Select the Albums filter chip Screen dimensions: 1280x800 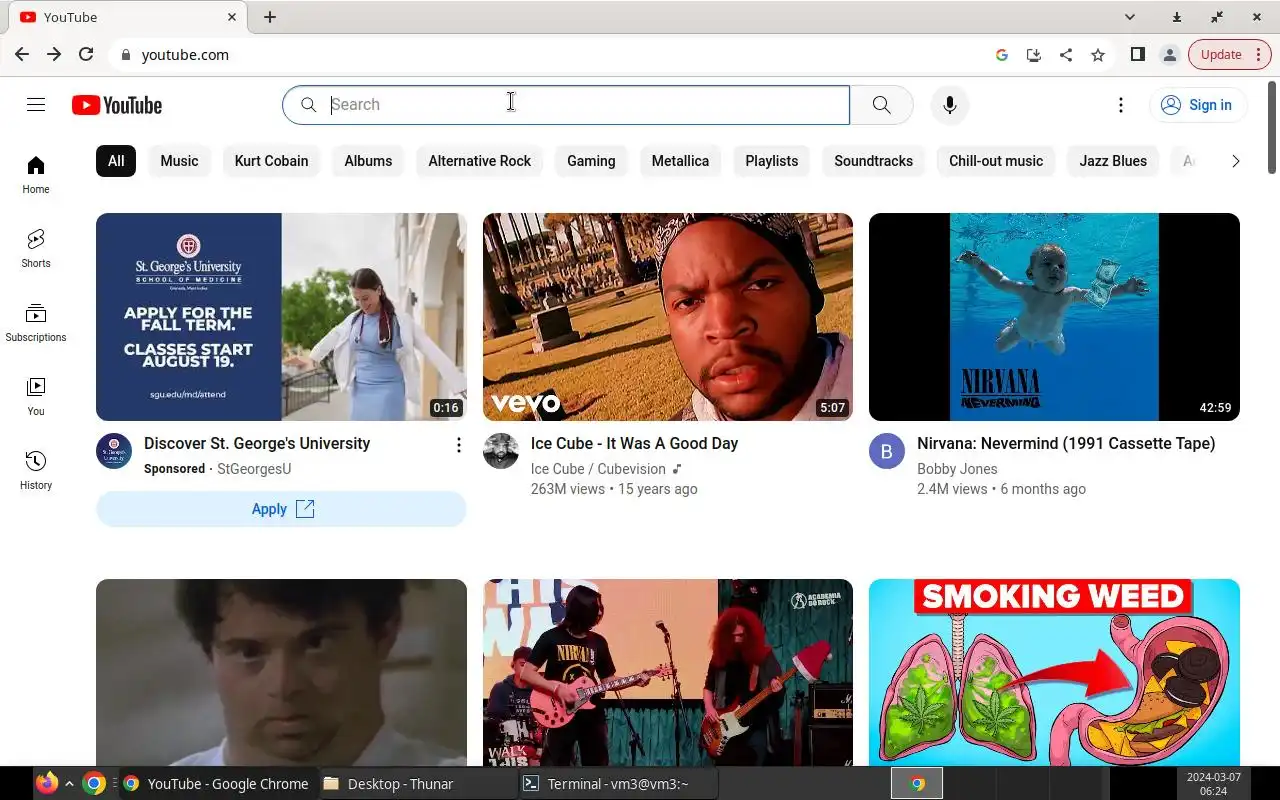[368, 161]
